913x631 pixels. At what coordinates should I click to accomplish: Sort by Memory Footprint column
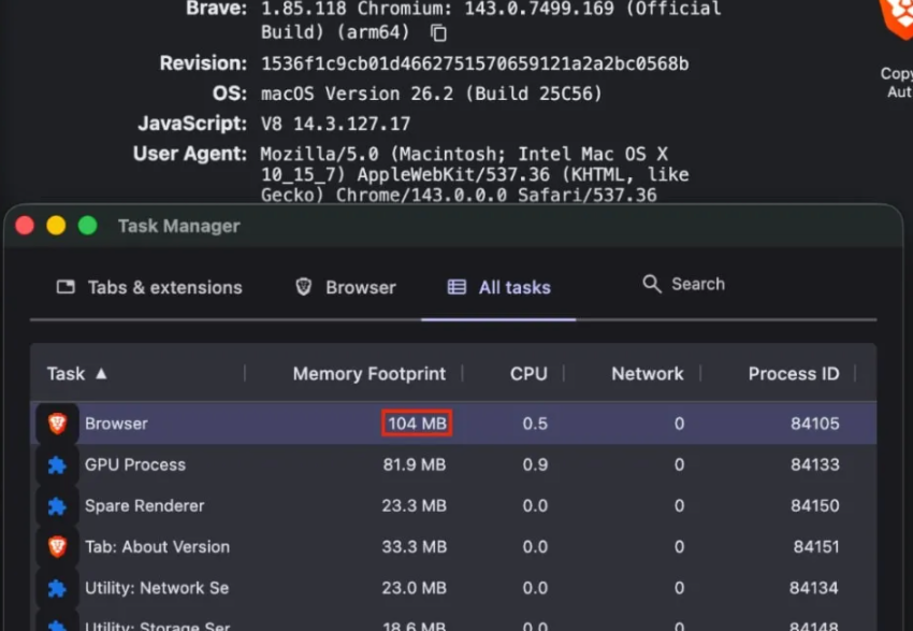pyautogui.click(x=368, y=374)
